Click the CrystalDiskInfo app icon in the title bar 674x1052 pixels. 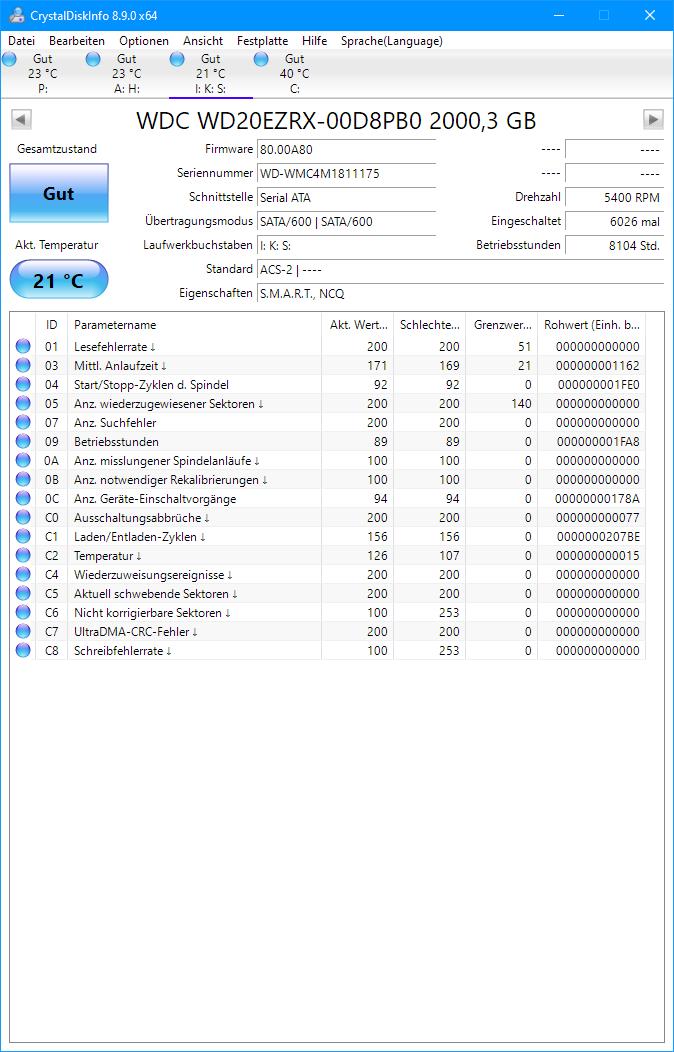pos(17,15)
